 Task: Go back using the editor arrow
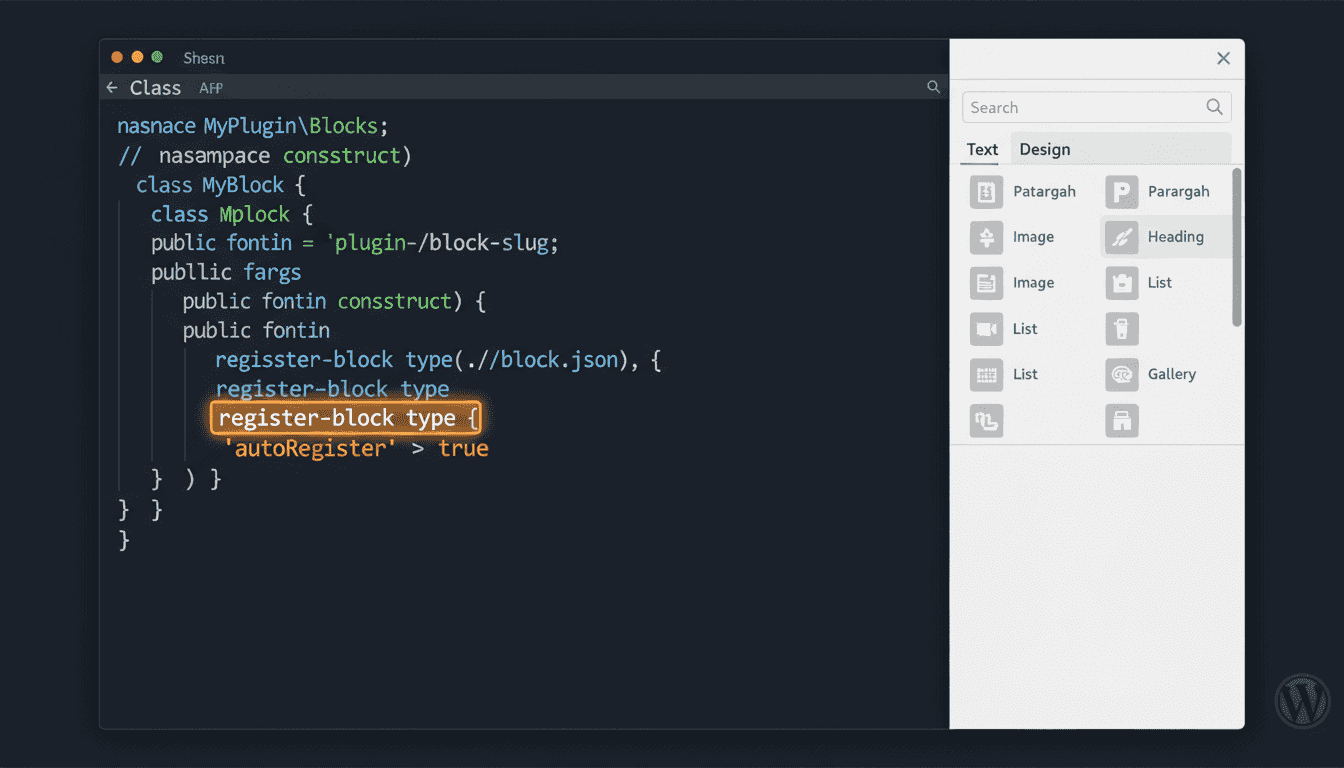[x=112, y=88]
